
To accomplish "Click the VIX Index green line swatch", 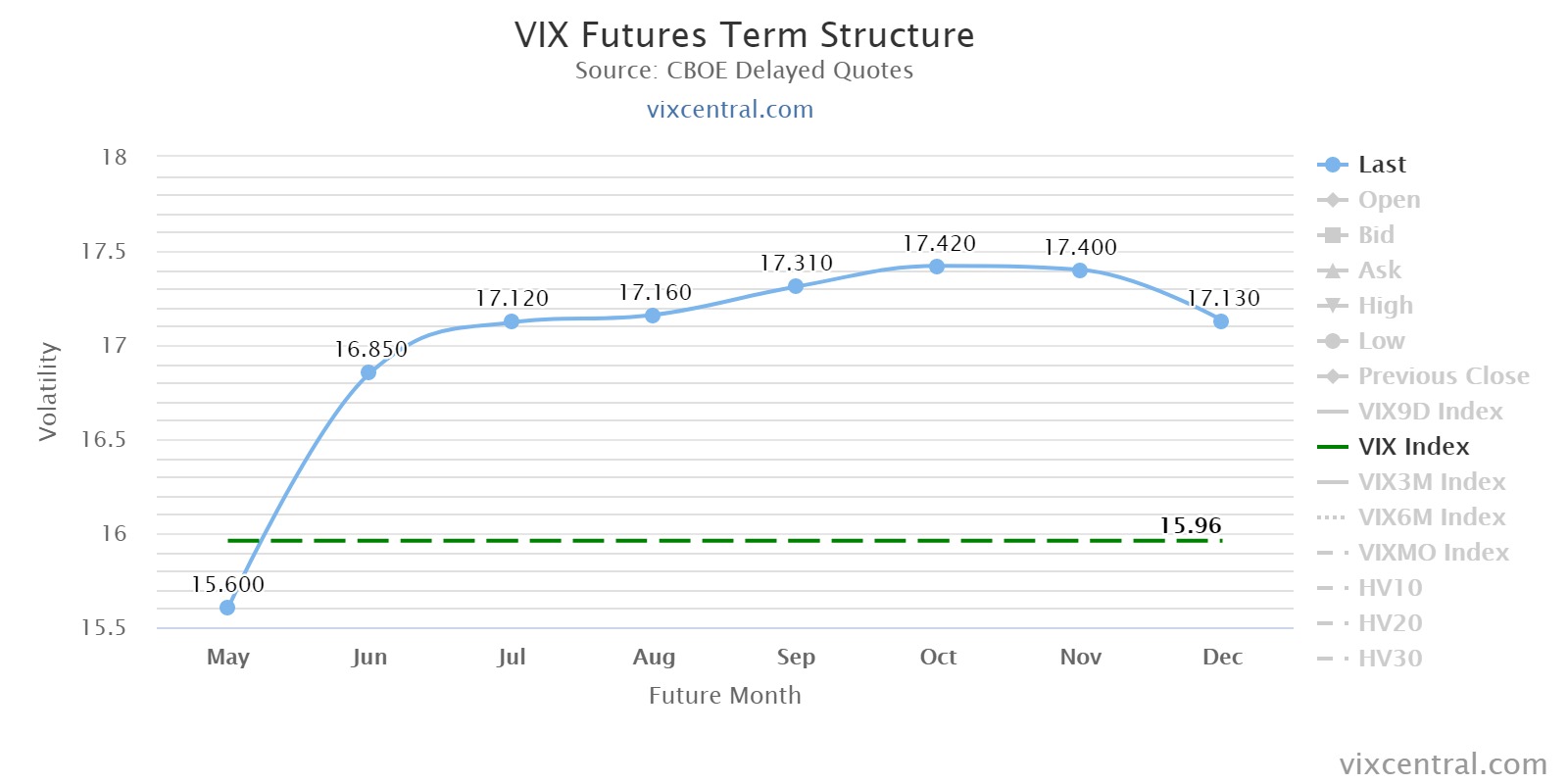I will pos(1332,447).
